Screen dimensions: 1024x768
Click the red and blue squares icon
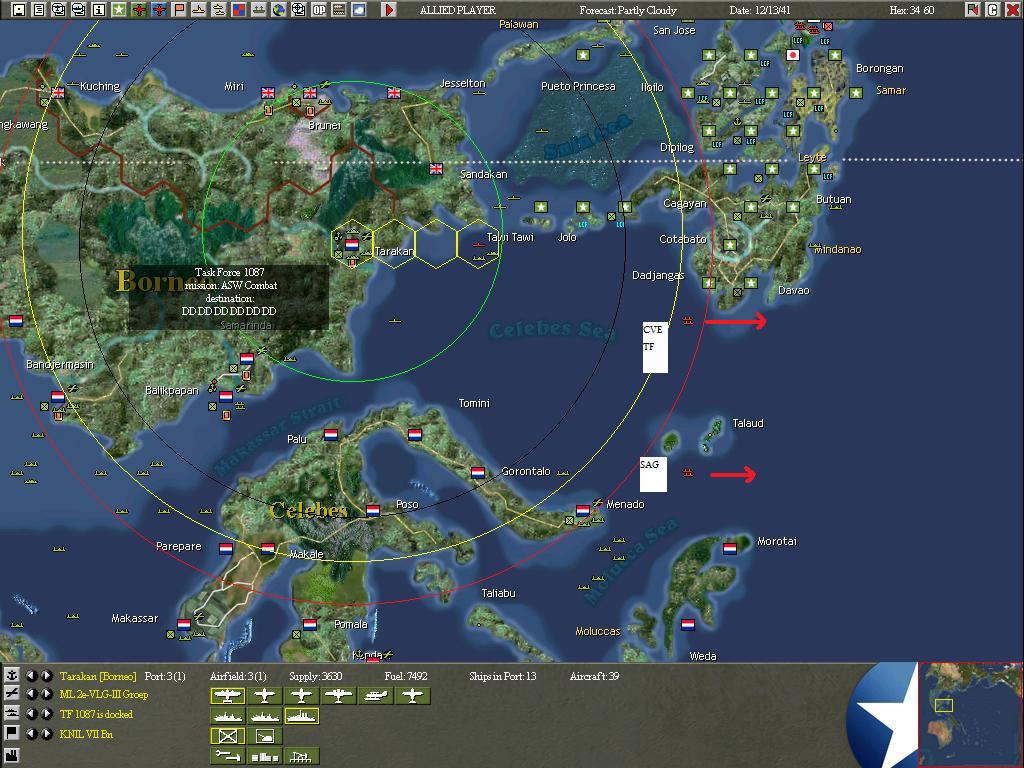(x=238, y=9)
